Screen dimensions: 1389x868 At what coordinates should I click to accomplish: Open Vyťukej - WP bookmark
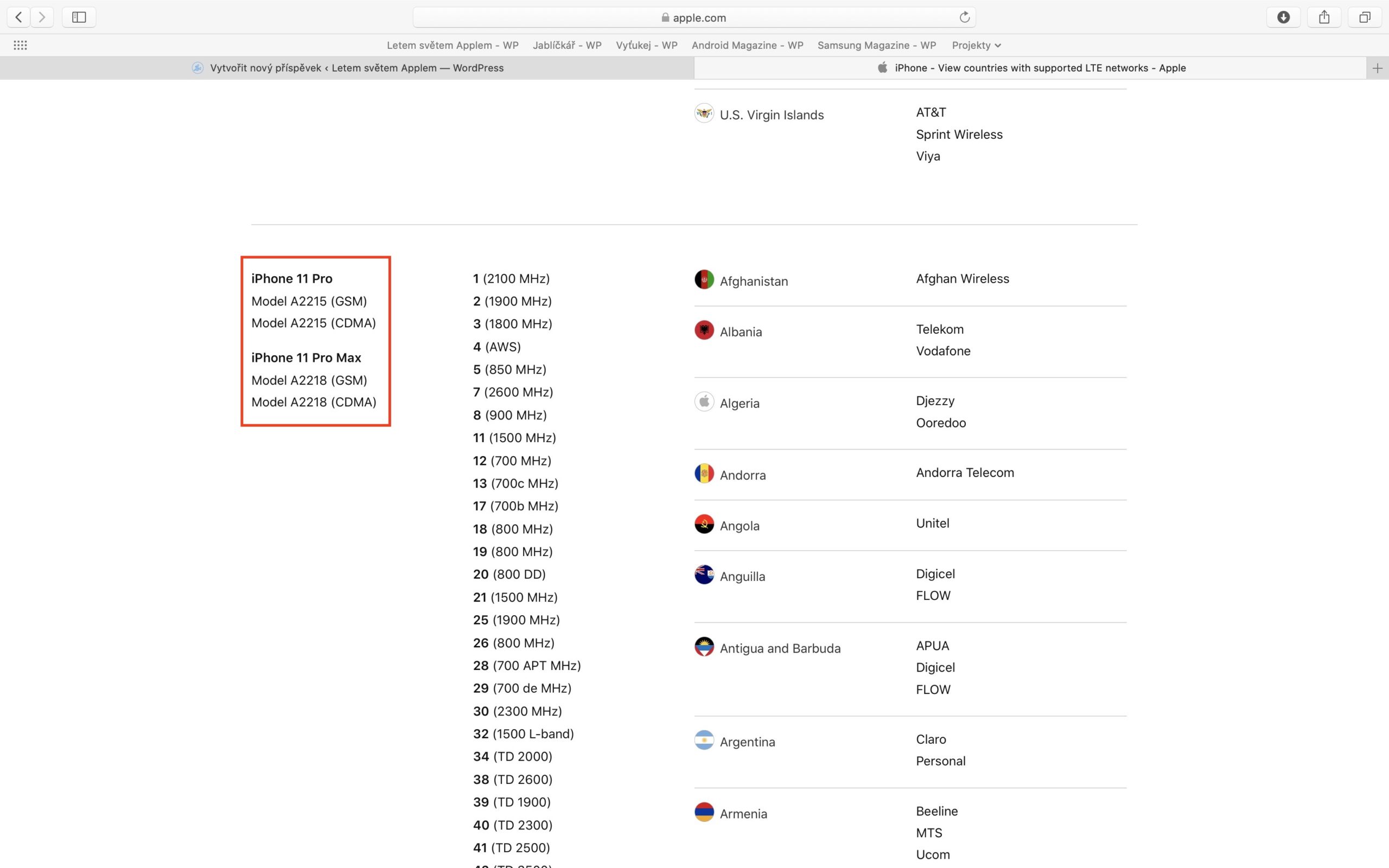646,46
